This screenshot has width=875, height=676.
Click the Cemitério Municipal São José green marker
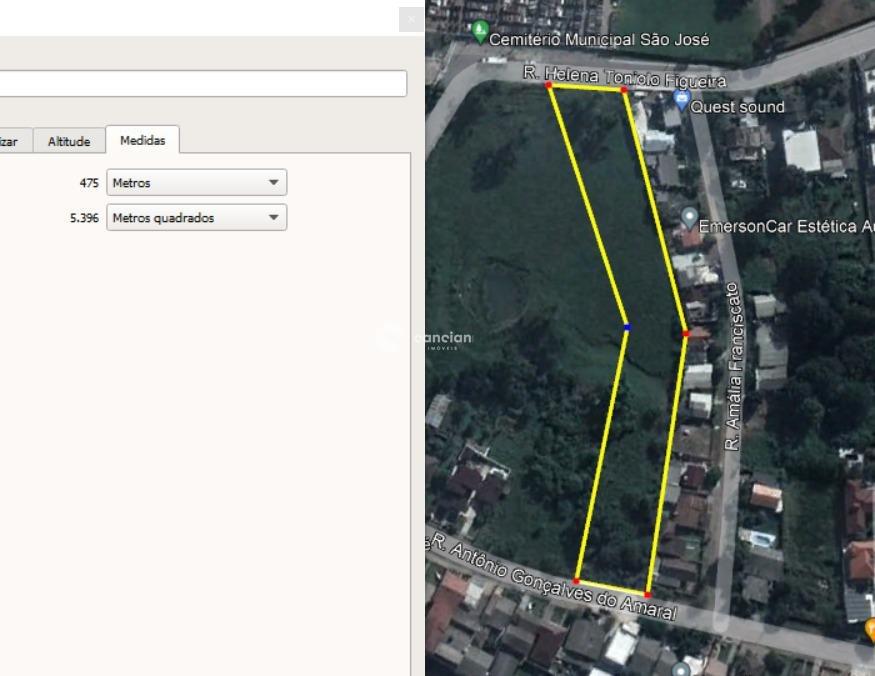(480, 31)
